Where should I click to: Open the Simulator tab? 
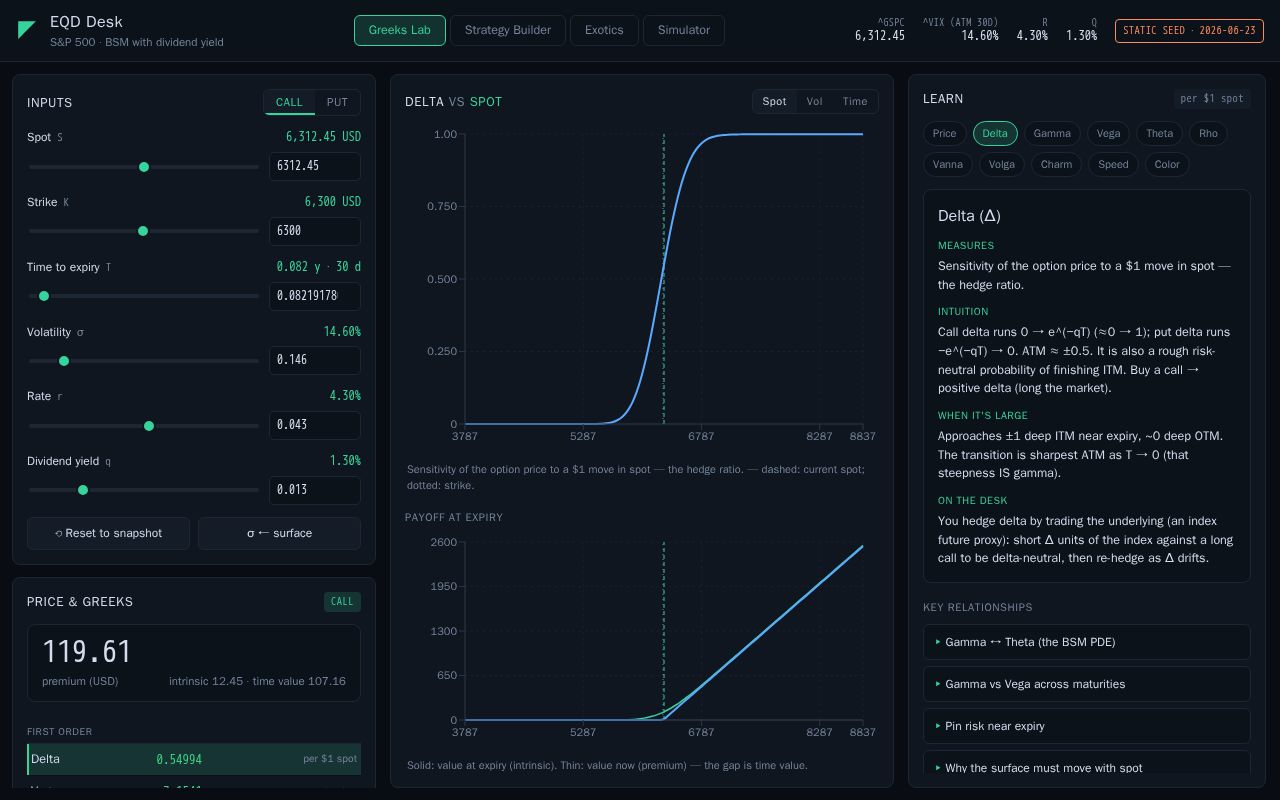pos(684,30)
